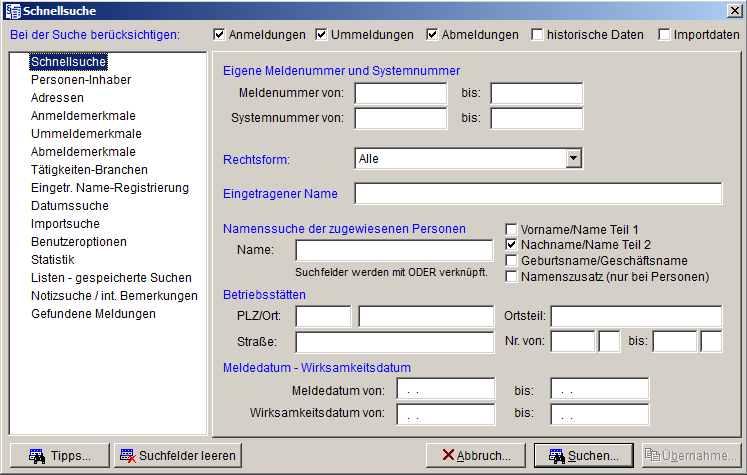747x475 pixels.
Task: Open Gefundene Meldungen list entry
Action: click(93, 314)
